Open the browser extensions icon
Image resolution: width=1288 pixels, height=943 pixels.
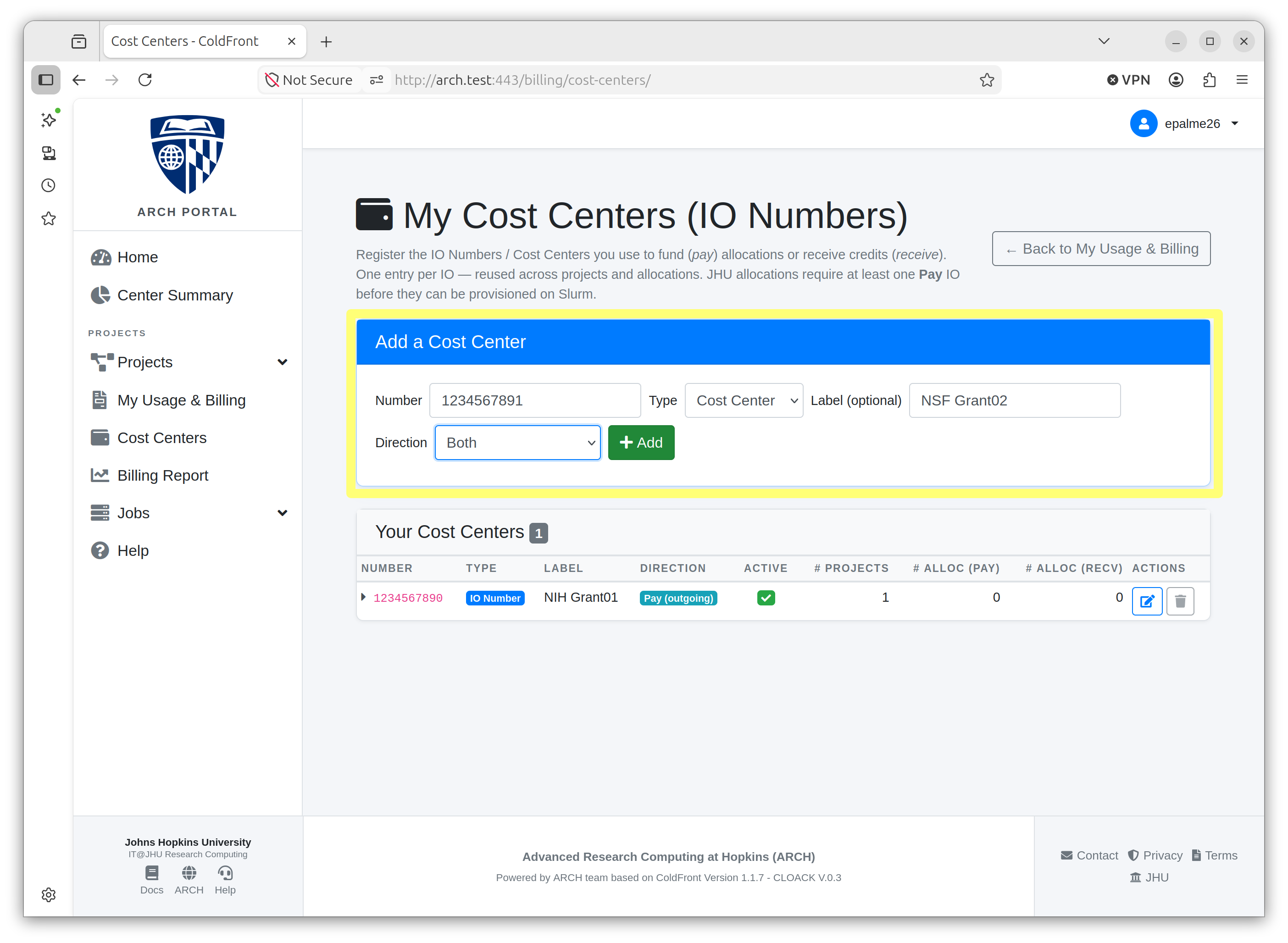coord(1209,80)
